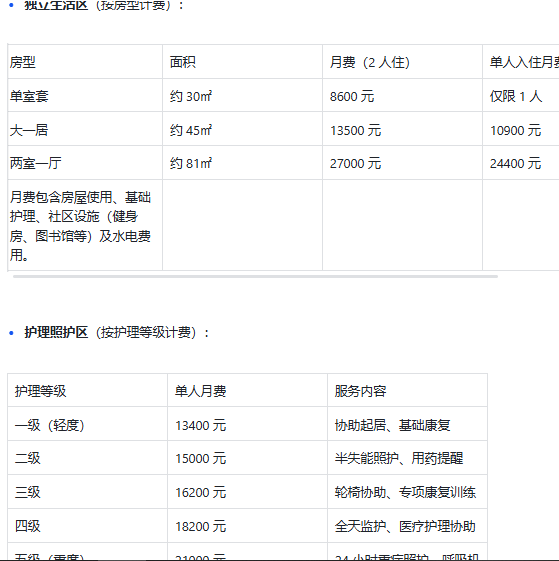559x561 pixels.
Task: Select the '房型' header cell
Action: click(85, 62)
